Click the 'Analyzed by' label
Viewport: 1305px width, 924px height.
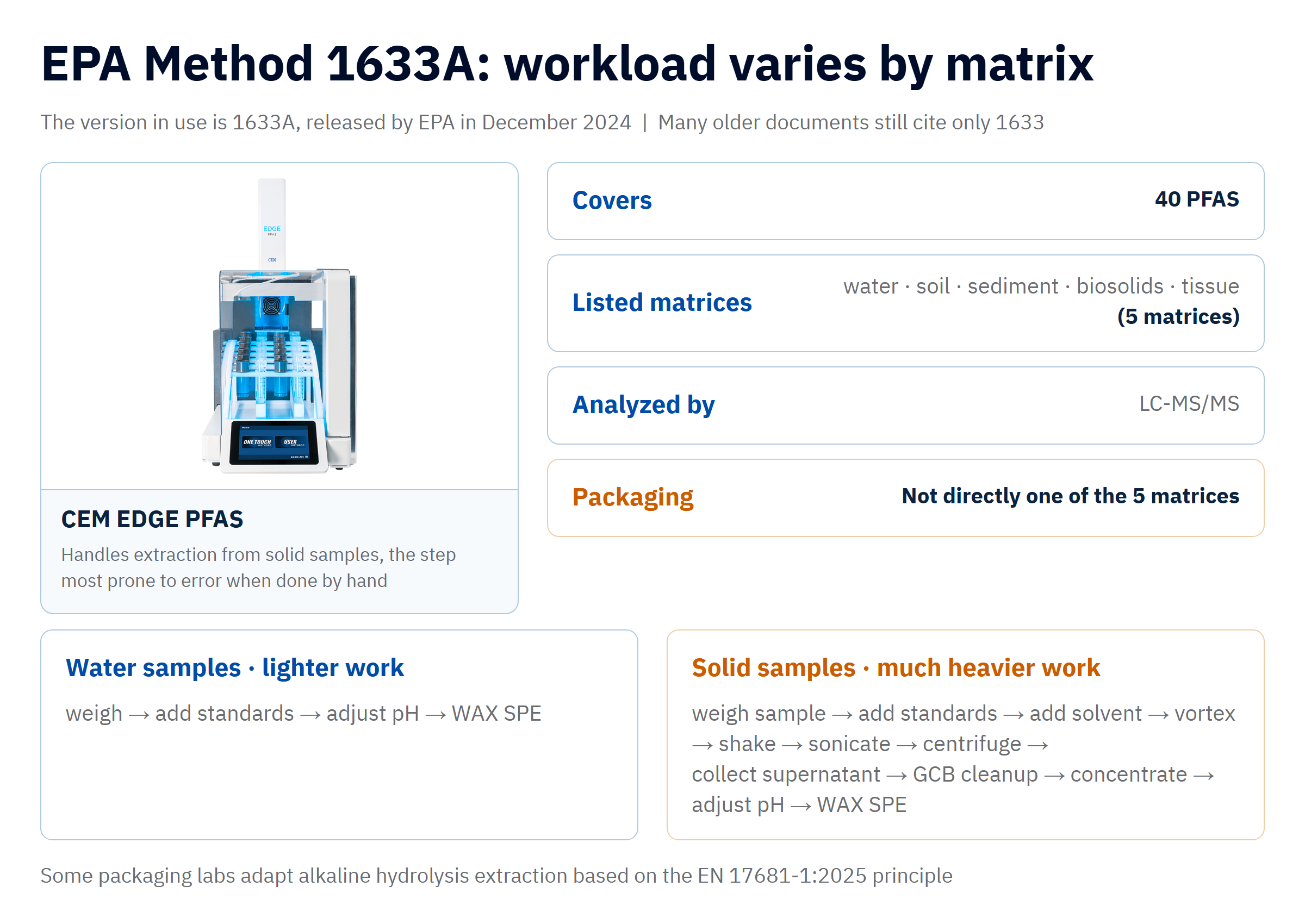click(643, 404)
